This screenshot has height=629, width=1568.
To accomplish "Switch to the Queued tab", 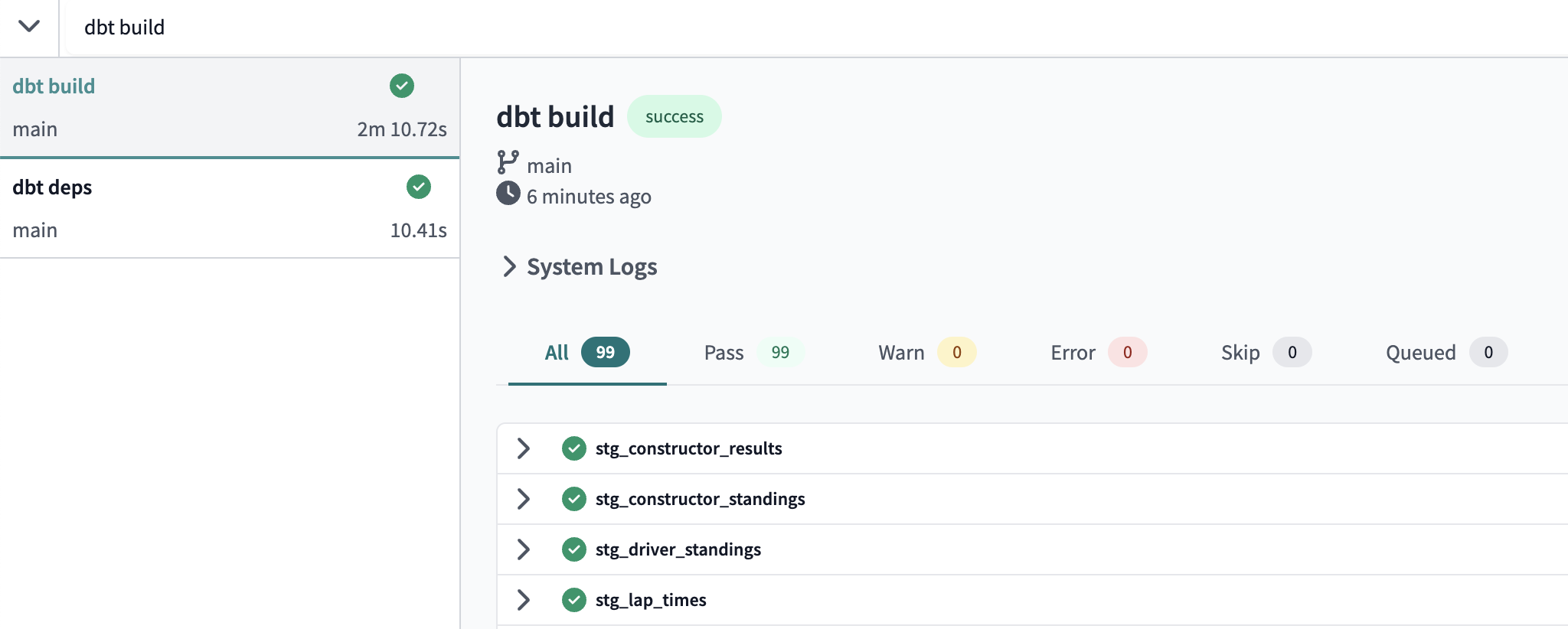I will coord(1446,353).
